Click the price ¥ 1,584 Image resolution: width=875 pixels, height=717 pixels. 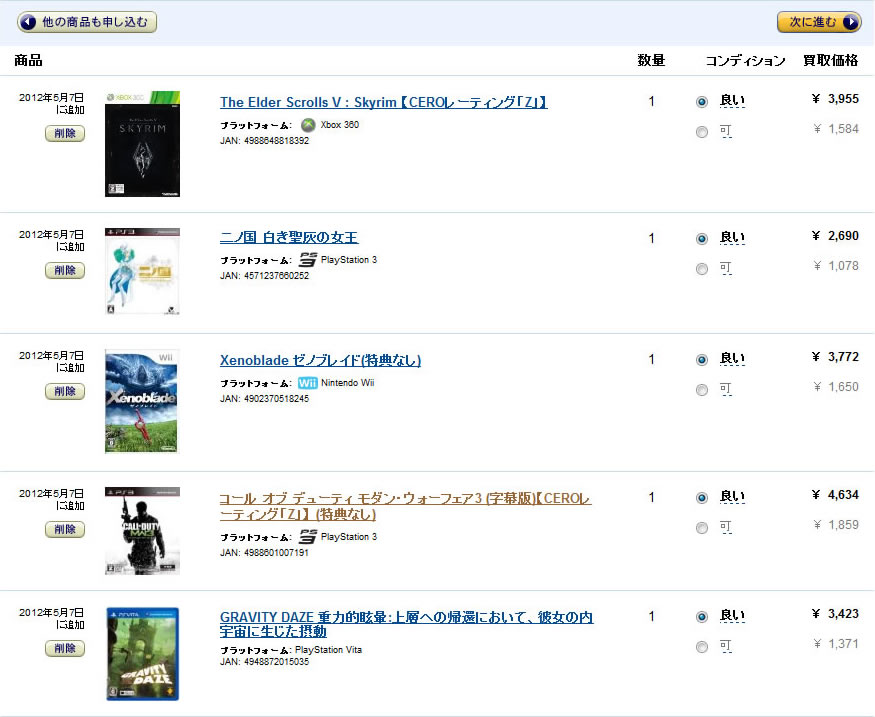836,129
